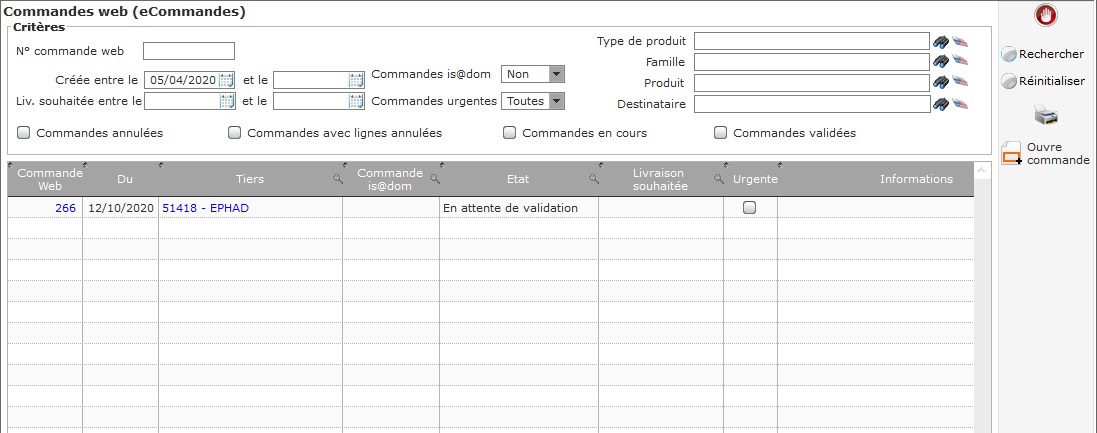Viewport: 1097px width, 433px height.
Task: Clear the Famille field with eraser icon
Action: click(960, 62)
